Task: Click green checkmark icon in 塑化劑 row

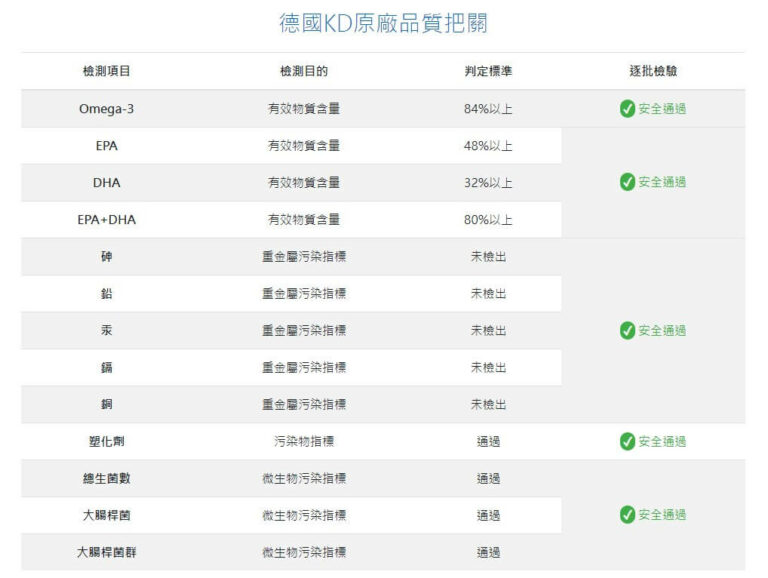Action: click(x=627, y=442)
